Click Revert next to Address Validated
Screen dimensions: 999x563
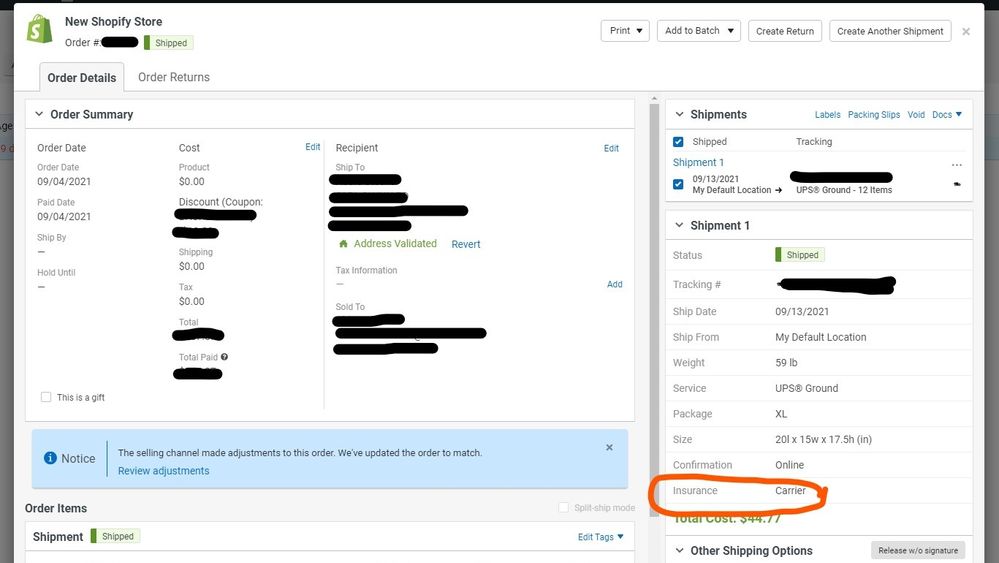pyautogui.click(x=465, y=244)
